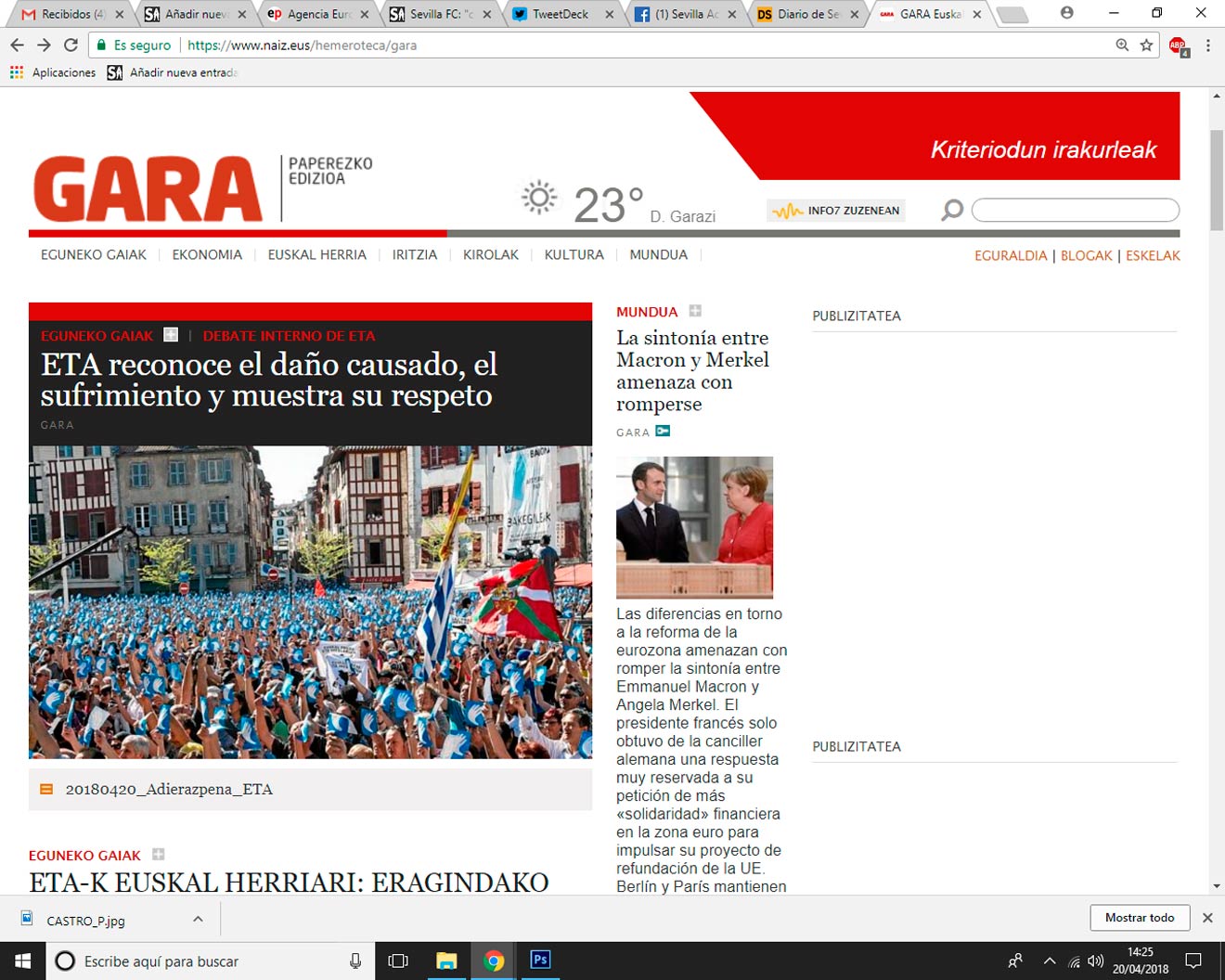Viewport: 1225px width, 980px height.
Task: Collapse the CASTRO_P.jpg download chevron
Action: click(196, 918)
